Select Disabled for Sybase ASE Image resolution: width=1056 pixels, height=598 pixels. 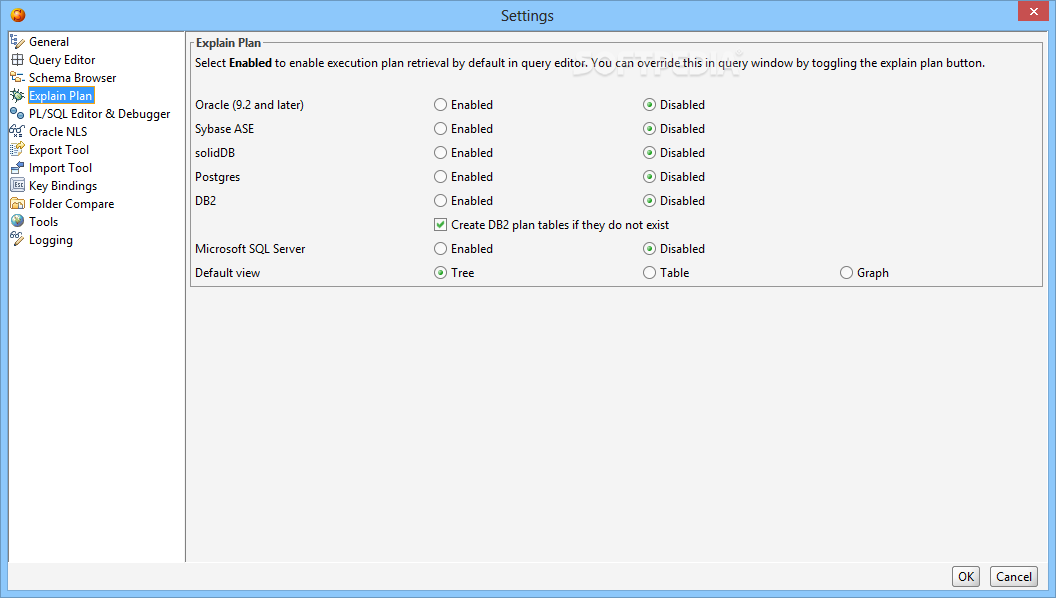coord(649,129)
